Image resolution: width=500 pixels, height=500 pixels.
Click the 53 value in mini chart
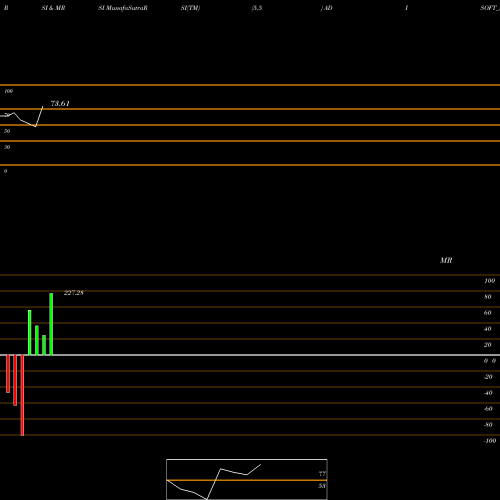click(x=322, y=486)
